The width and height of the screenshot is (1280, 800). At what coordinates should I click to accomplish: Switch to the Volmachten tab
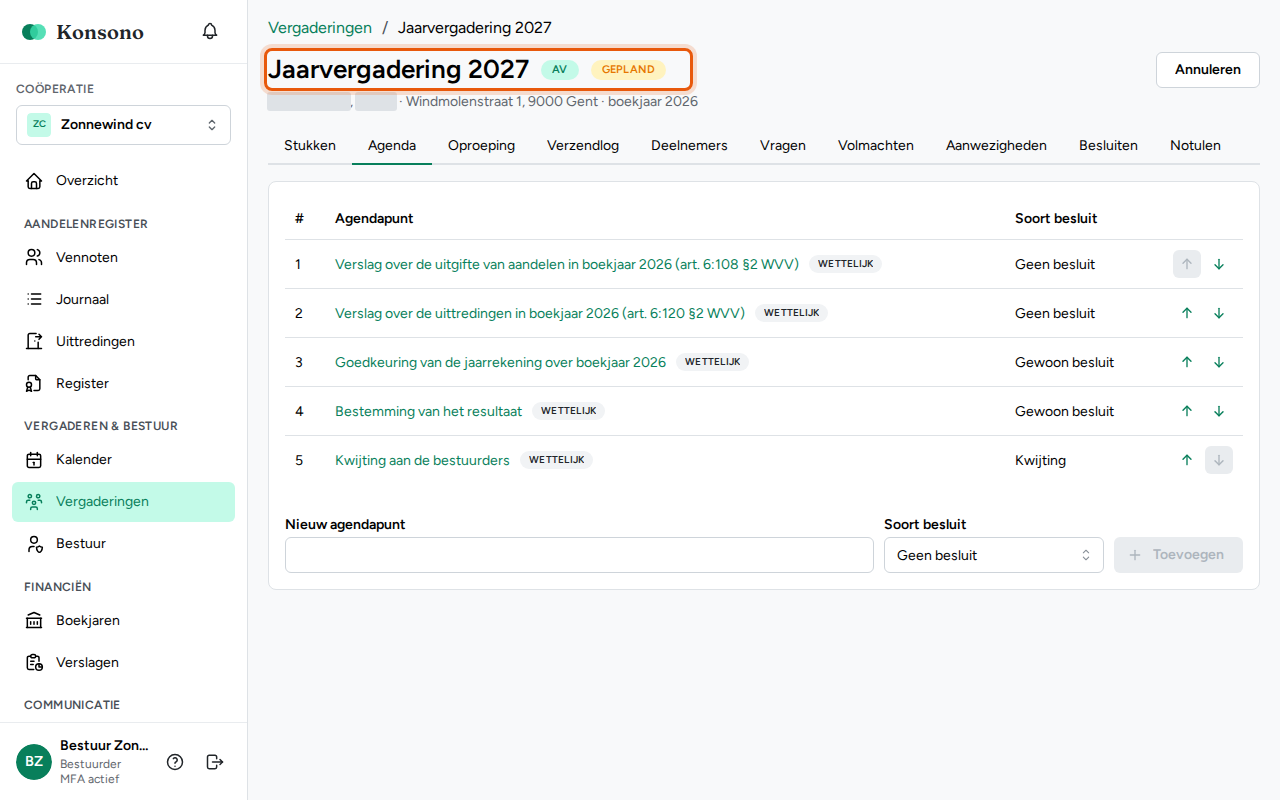tap(876, 145)
